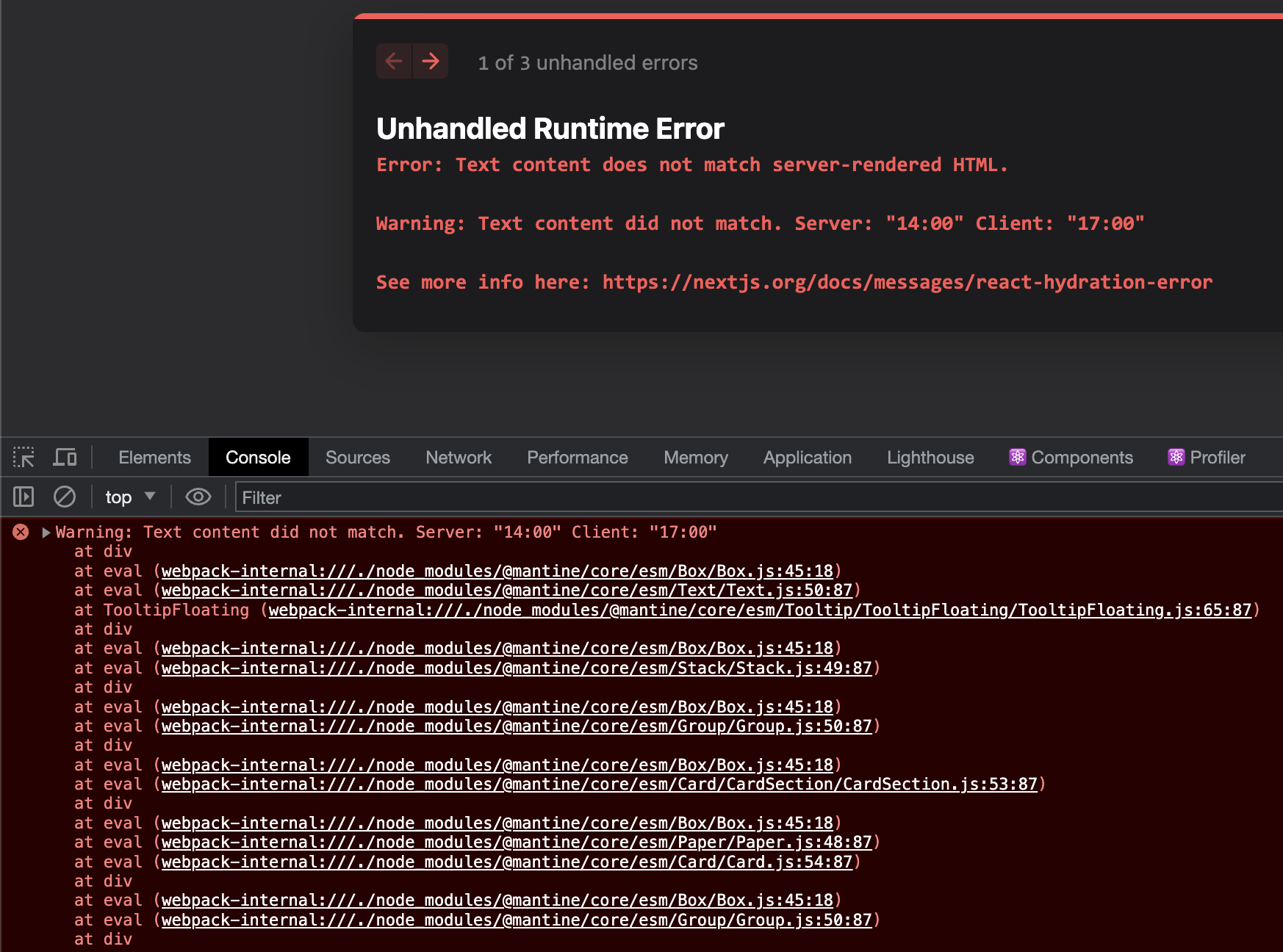This screenshot has height=952, width=1283.
Task: Open Box.js:45:18 in the source viewer
Action: [x=500, y=570]
